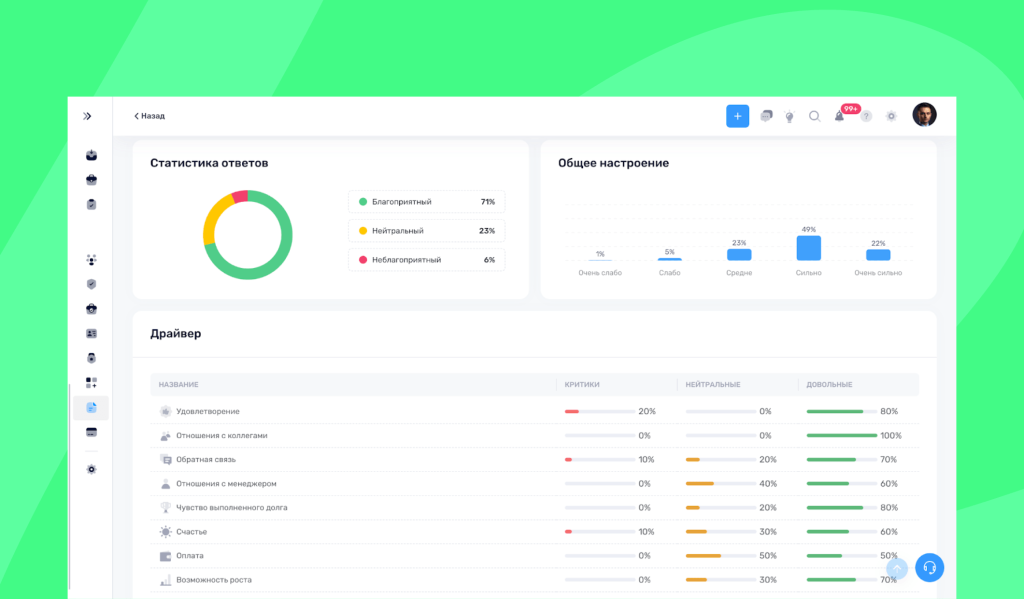This screenshot has width=1024, height=599.
Task: Select the Благоприятный legend item
Action: pos(426,202)
